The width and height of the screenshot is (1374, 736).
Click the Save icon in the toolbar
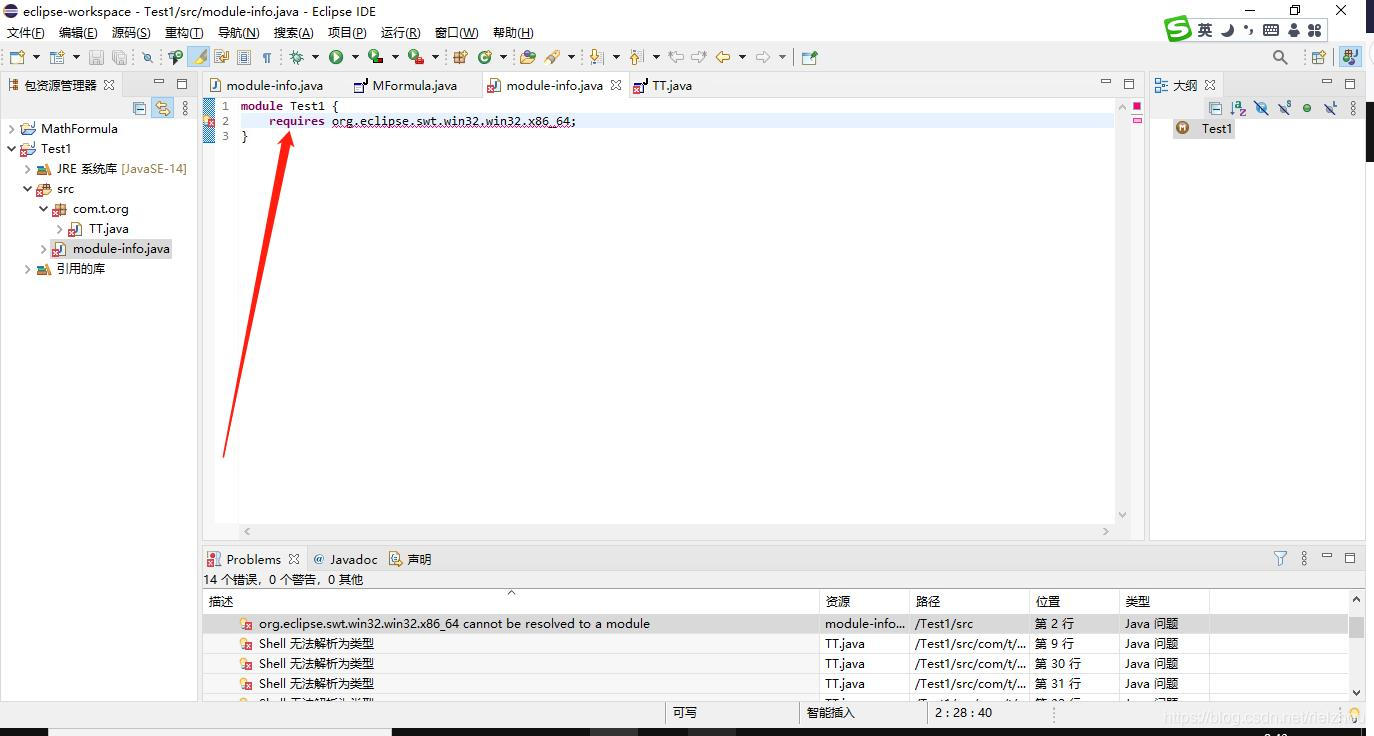coord(96,57)
